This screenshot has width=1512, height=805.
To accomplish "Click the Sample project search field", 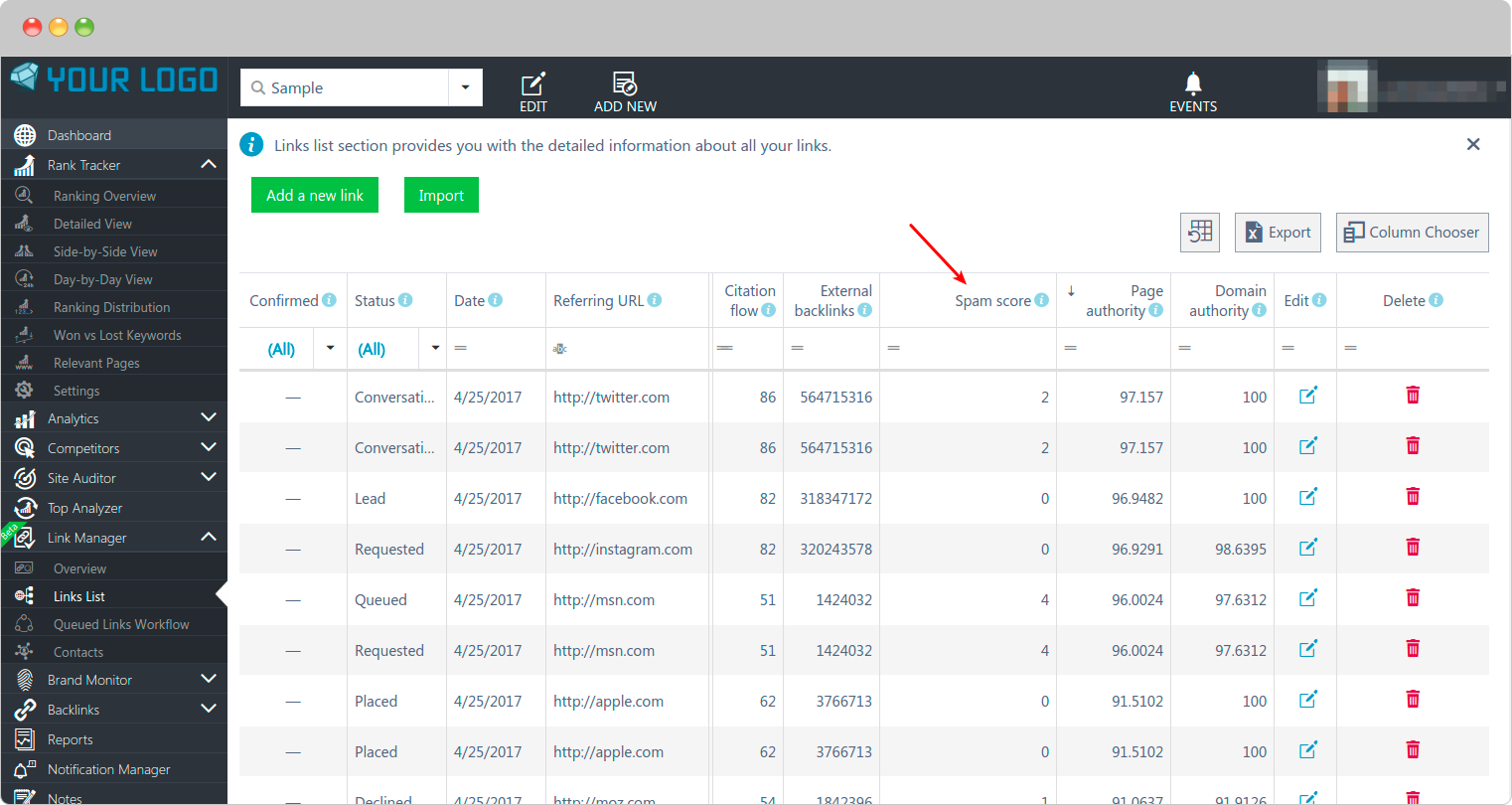I will click(x=345, y=87).
